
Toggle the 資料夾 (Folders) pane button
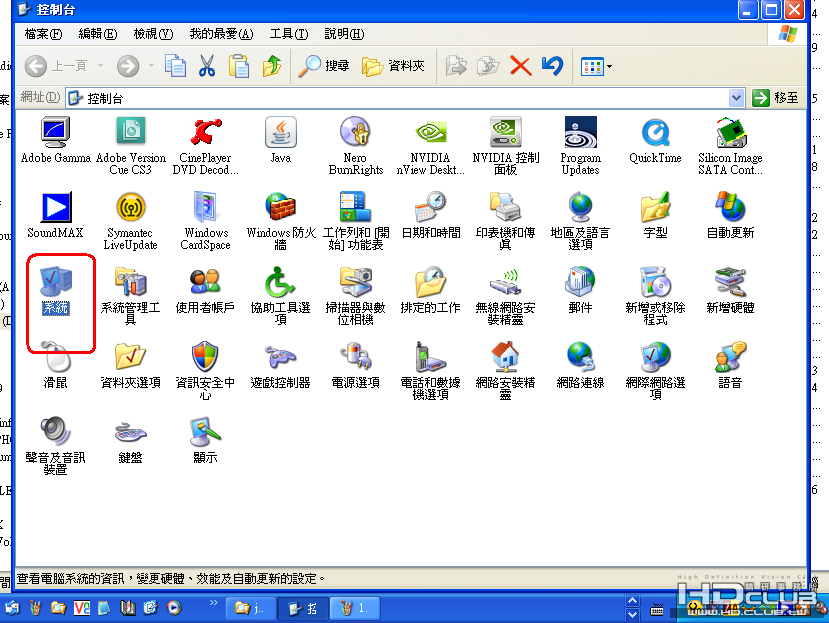(393, 66)
